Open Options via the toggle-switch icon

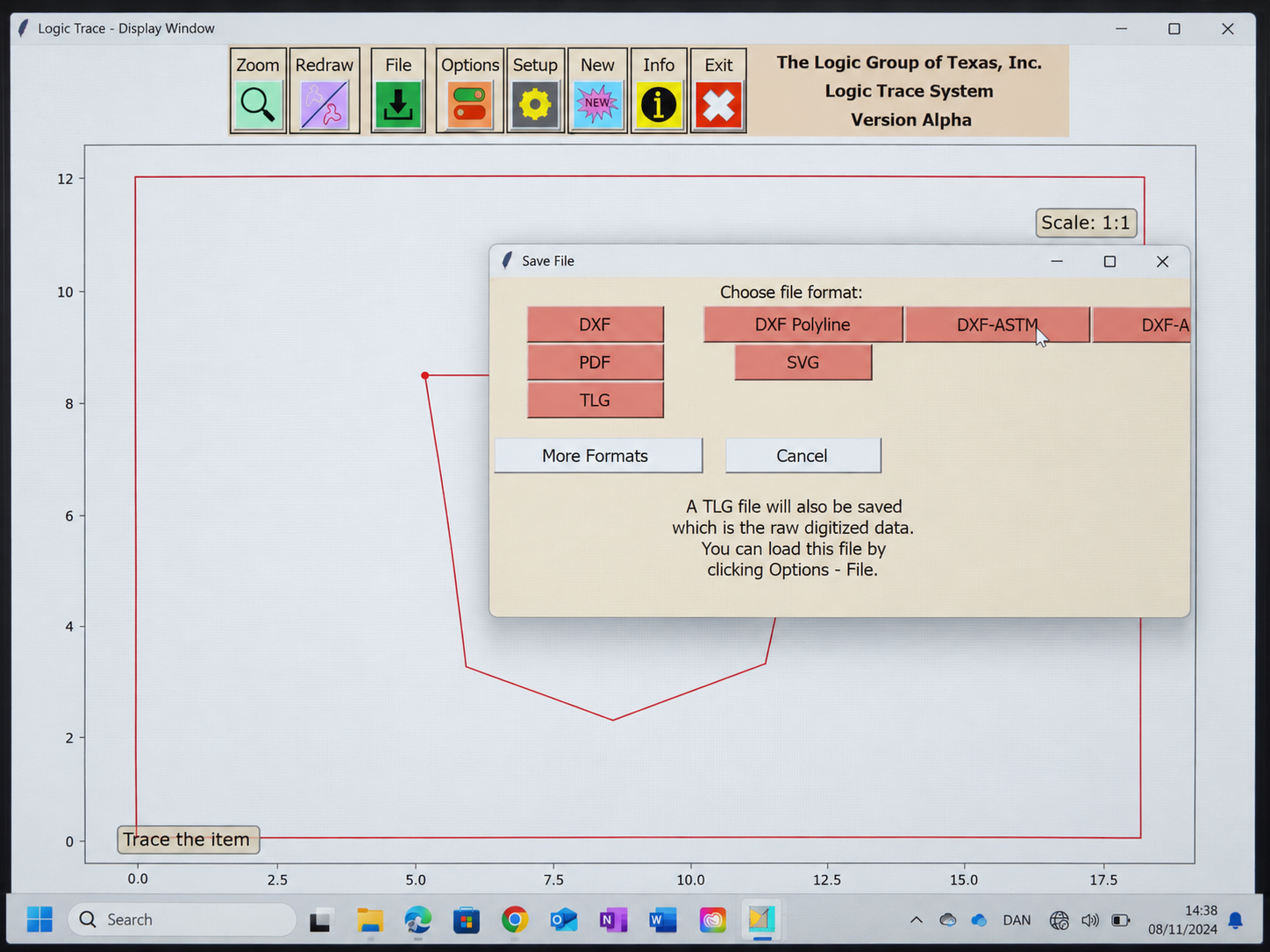469,104
